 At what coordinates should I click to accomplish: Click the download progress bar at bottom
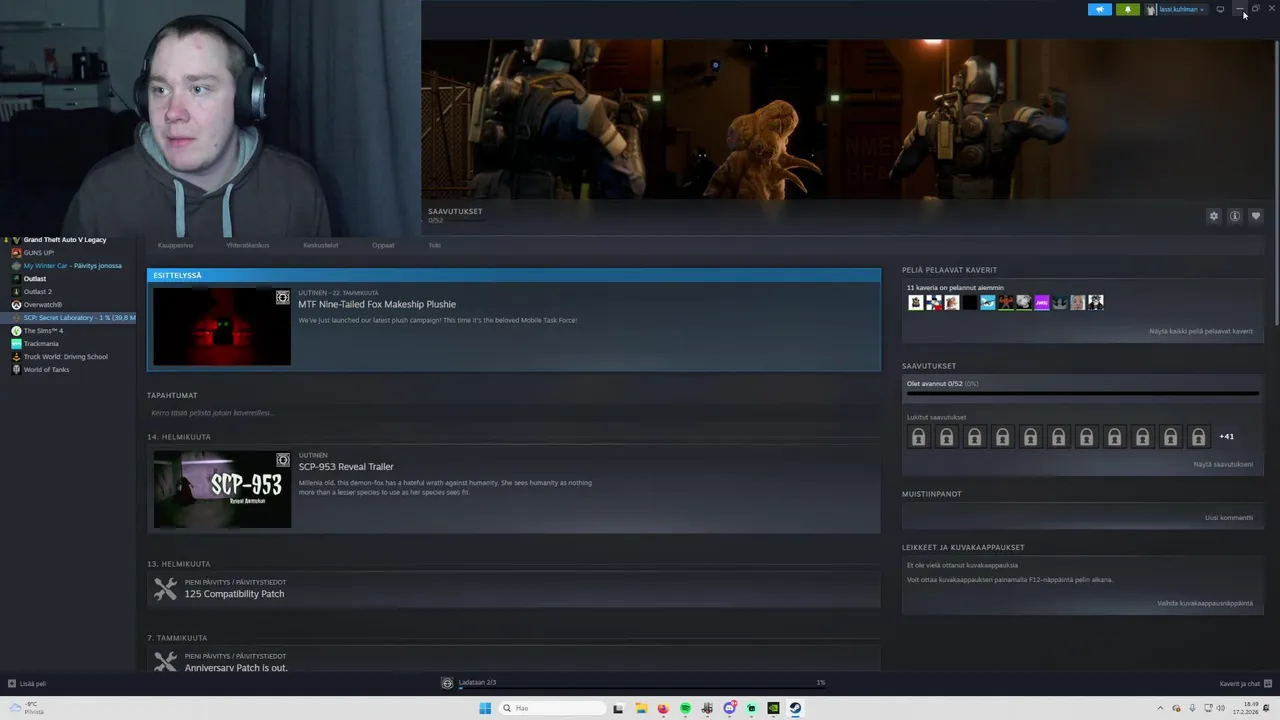pyautogui.click(x=640, y=688)
